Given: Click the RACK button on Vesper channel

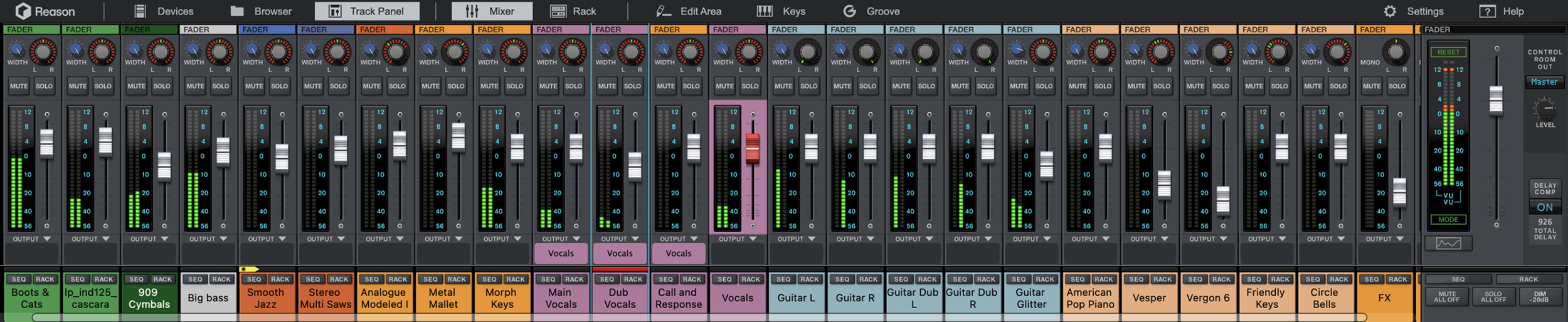Looking at the screenshot, I should (1163, 279).
